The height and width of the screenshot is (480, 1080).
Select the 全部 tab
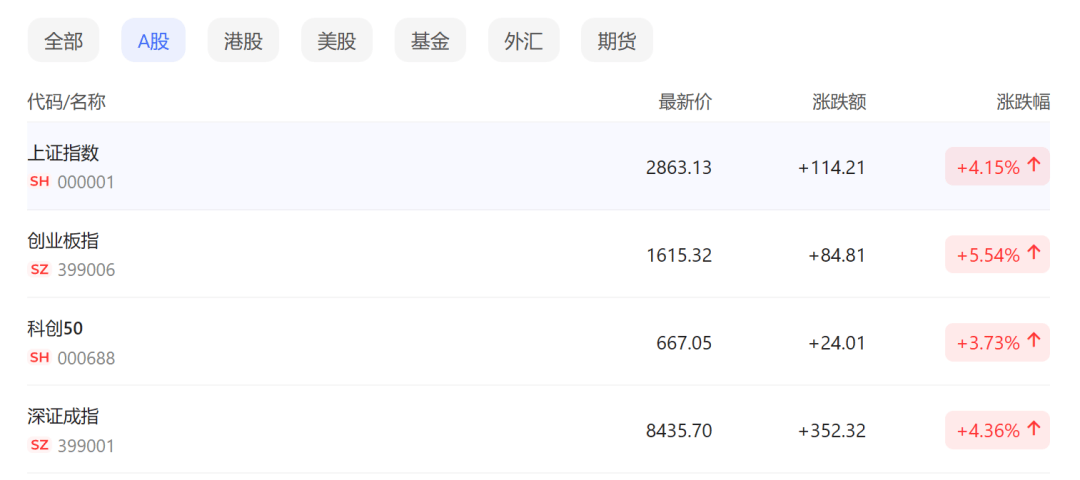tap(63, 41)
